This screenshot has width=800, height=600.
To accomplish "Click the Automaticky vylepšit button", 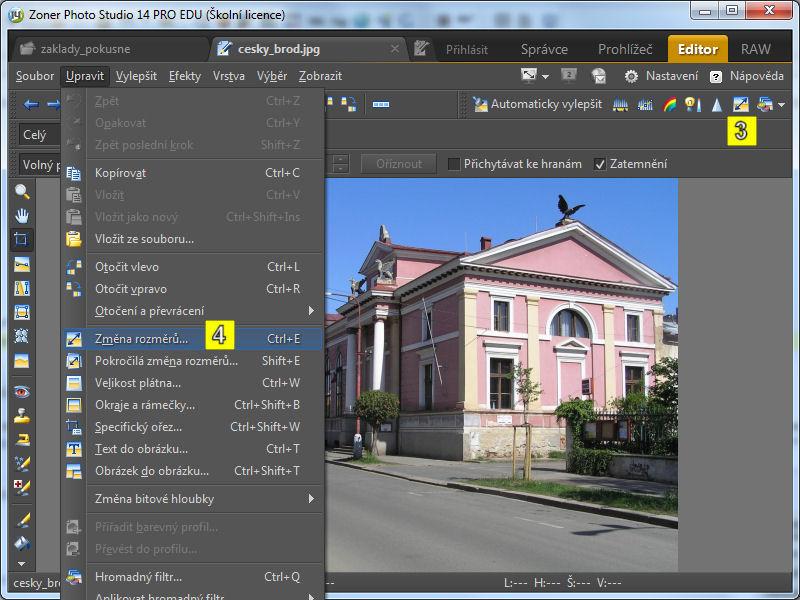I will tap(537, 105).
